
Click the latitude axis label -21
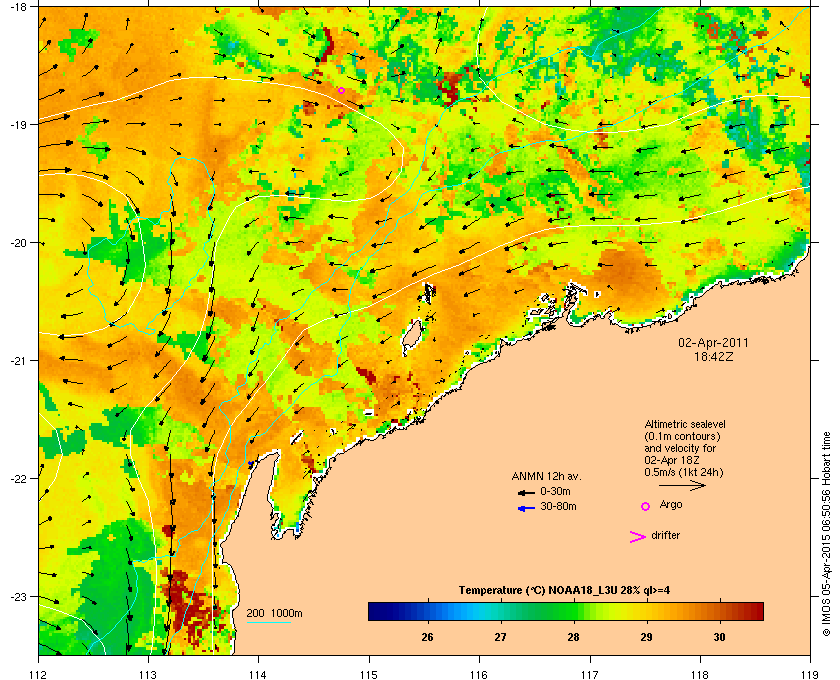click(18, 360)
